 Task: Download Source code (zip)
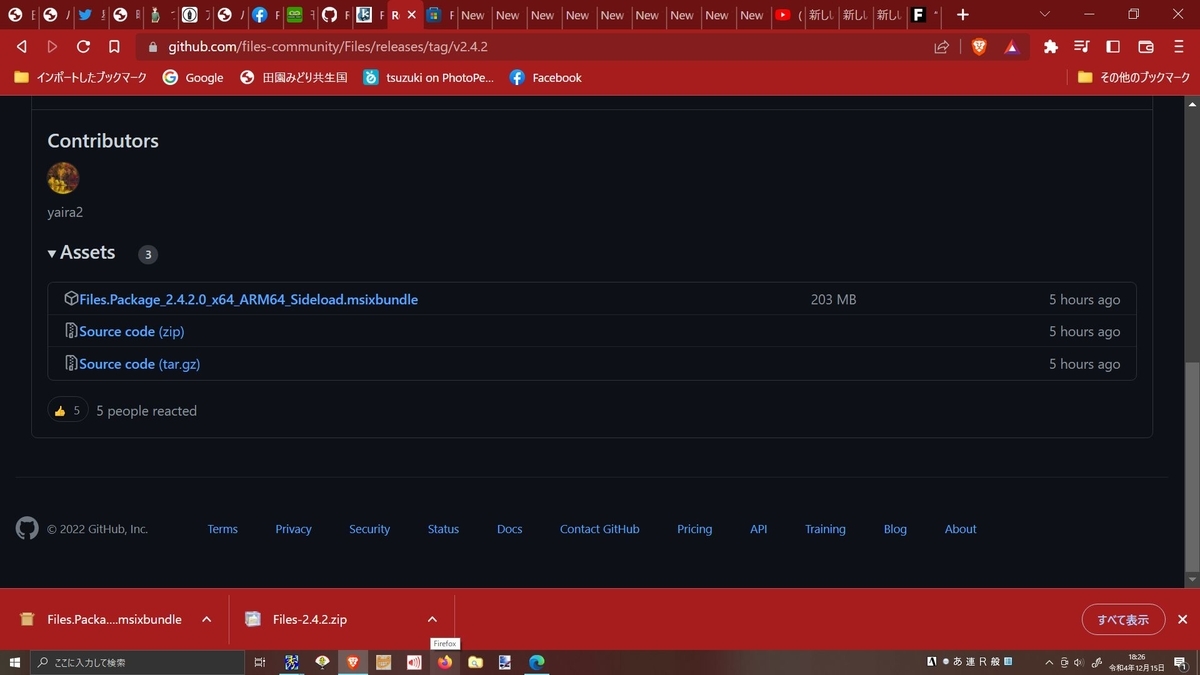click(x=132, y=331)
